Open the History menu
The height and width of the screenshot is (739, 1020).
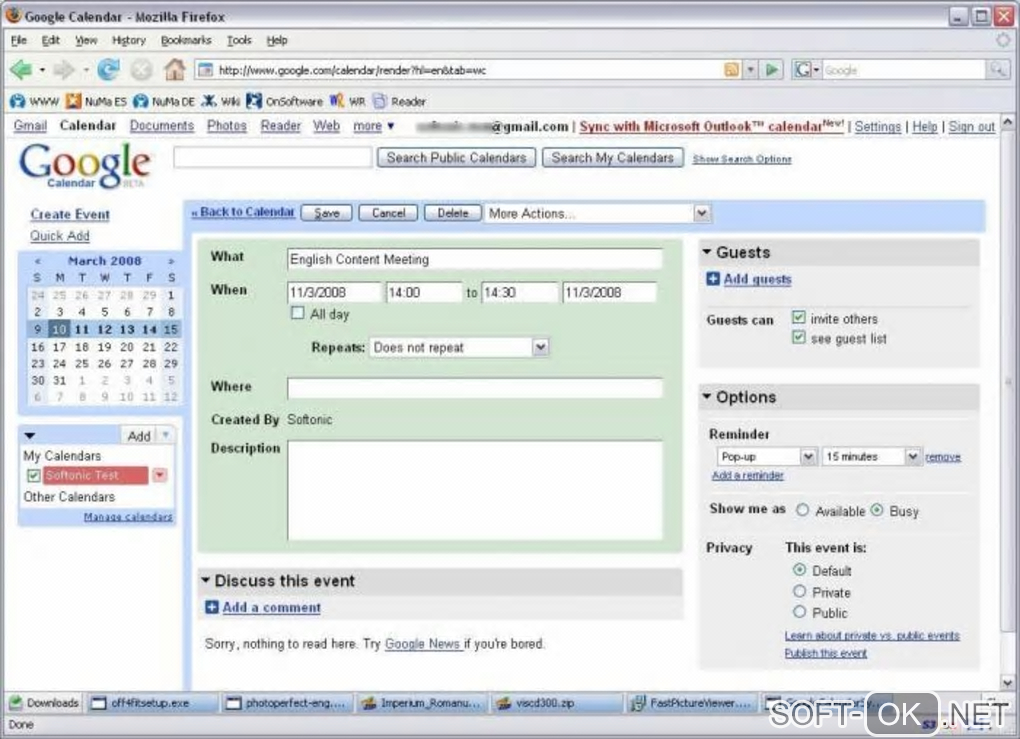(x=129, y=40)
